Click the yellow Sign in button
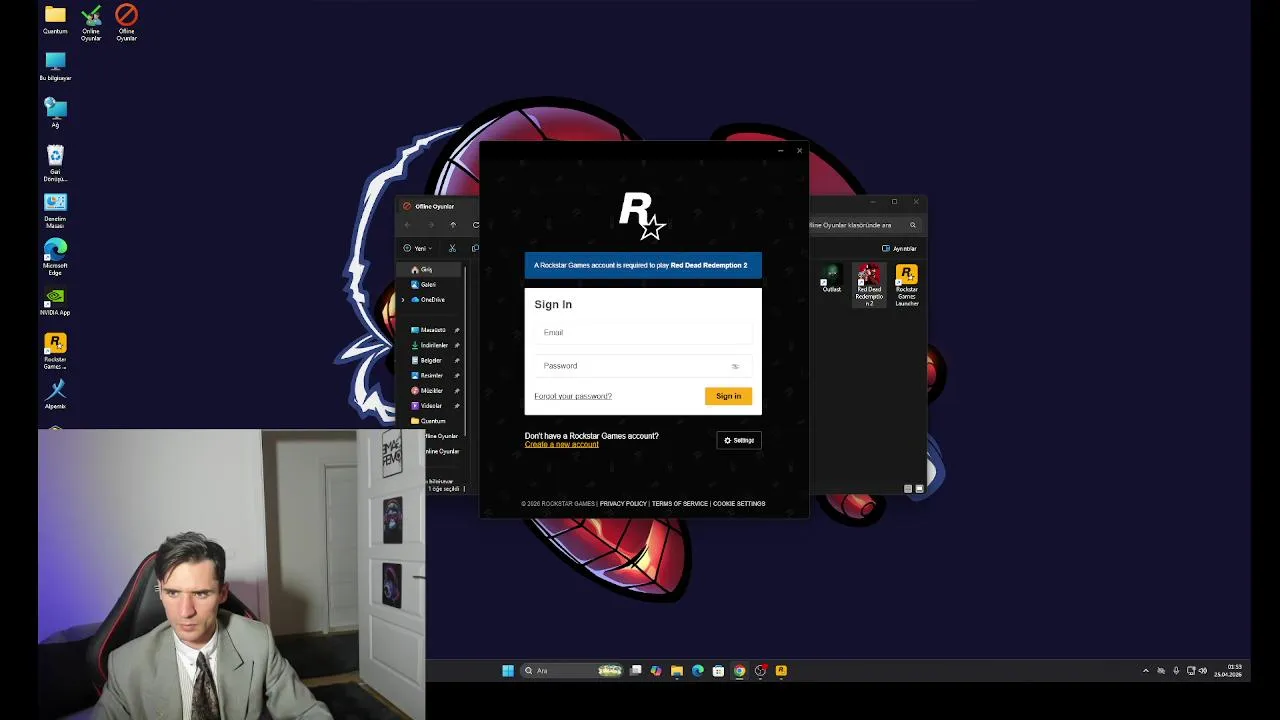The height and width of the screenshot is (720, 1280). (x=728, y=396)
